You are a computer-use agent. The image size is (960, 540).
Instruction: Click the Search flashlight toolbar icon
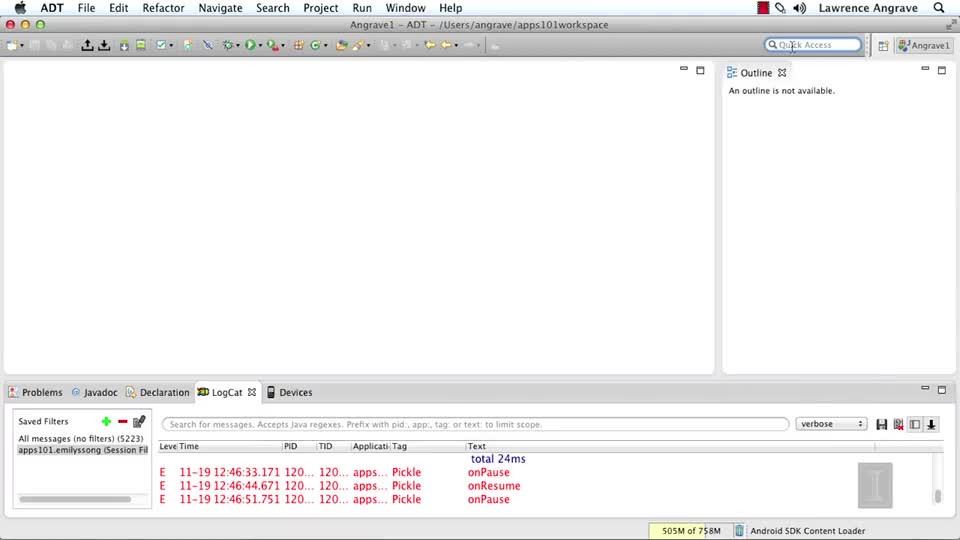[358, 45]
